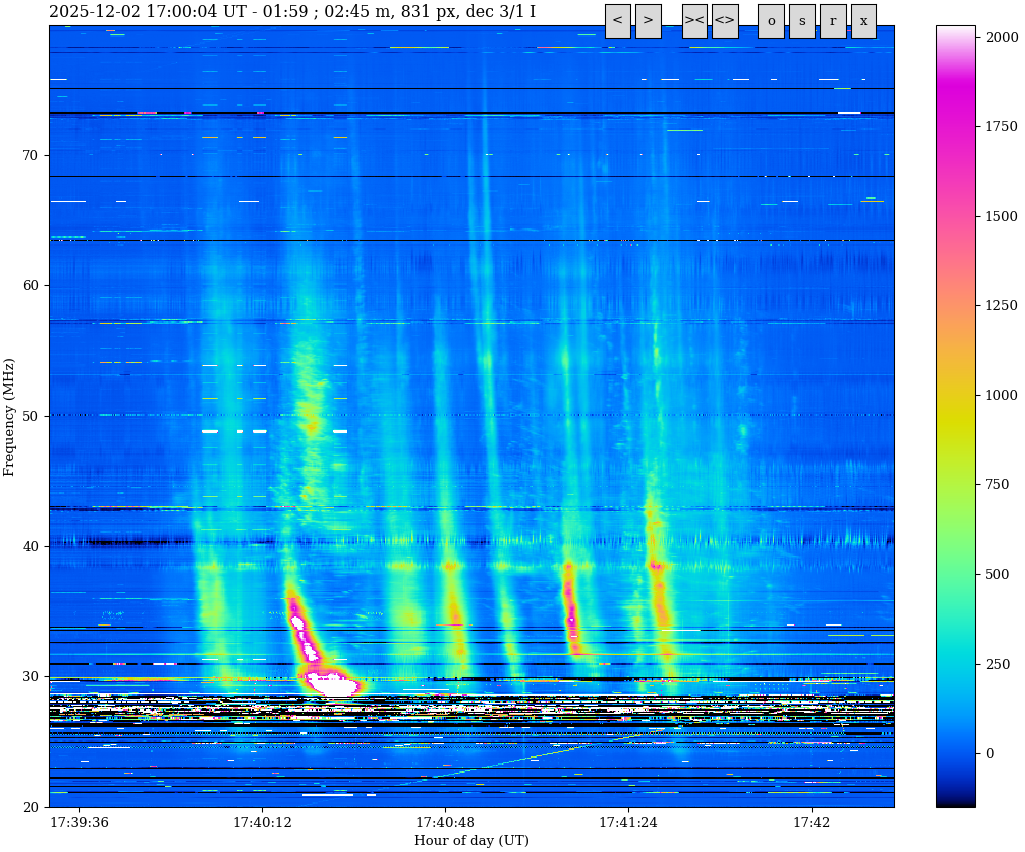Click the black bottom end of the color bar
The width and height of the screenshot is (1025, 852).
pyautogui.click(x=955, y=803)
